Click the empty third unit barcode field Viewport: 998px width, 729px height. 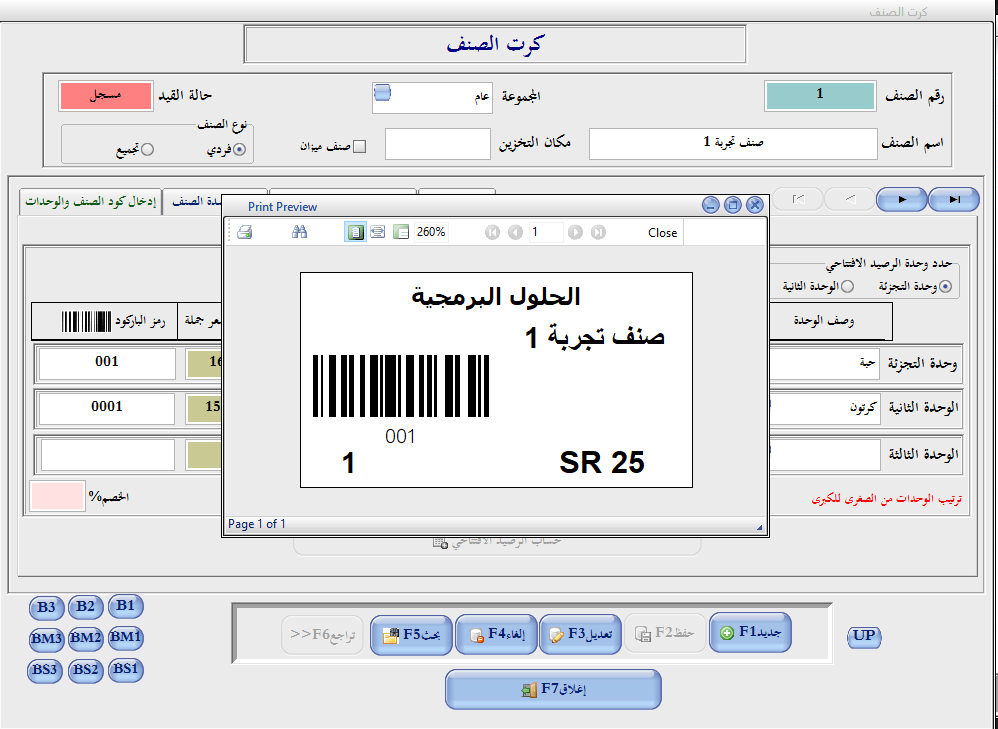(x=108, y=455)
